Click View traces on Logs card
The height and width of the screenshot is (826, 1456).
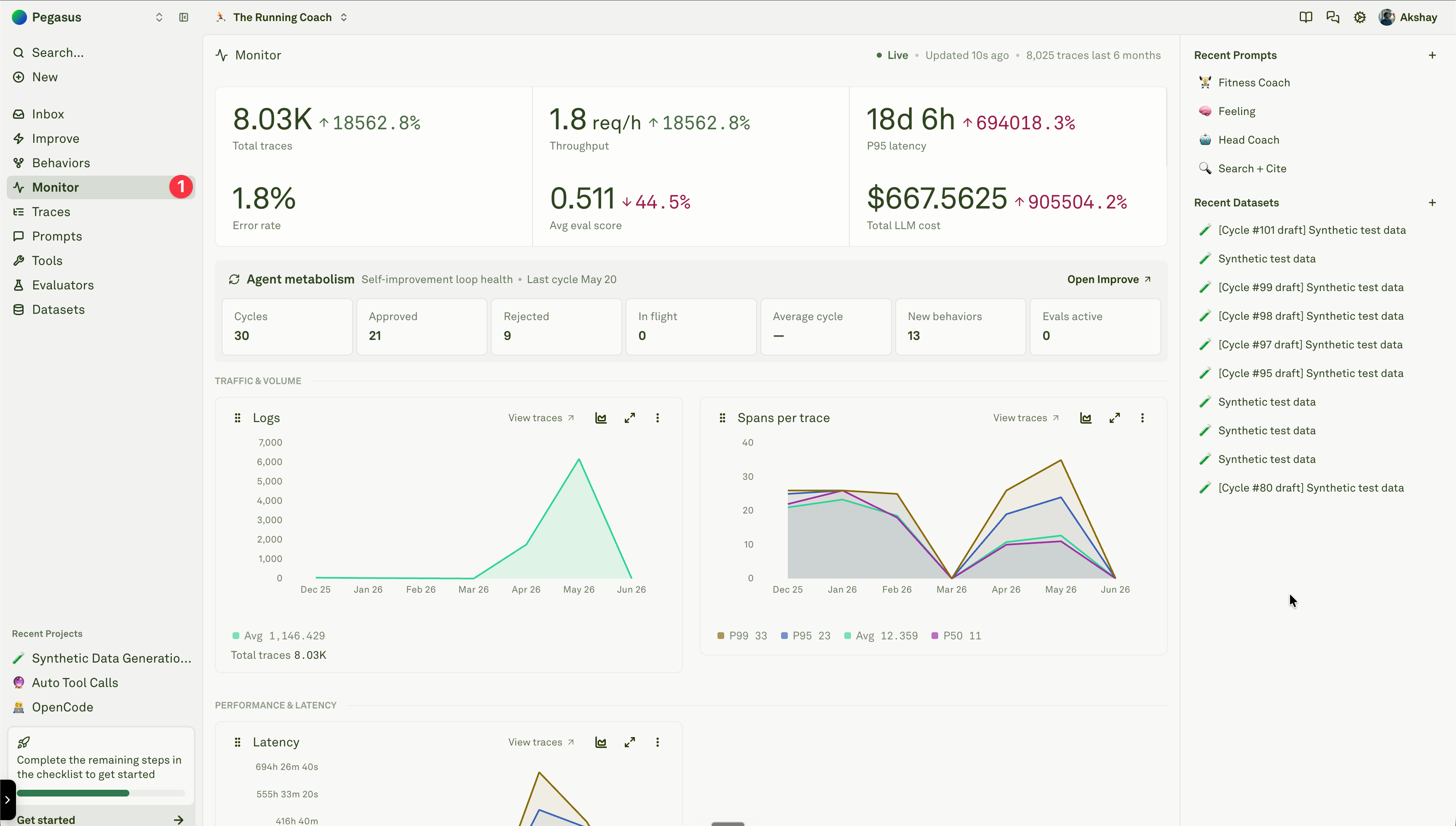click(541, 418)
